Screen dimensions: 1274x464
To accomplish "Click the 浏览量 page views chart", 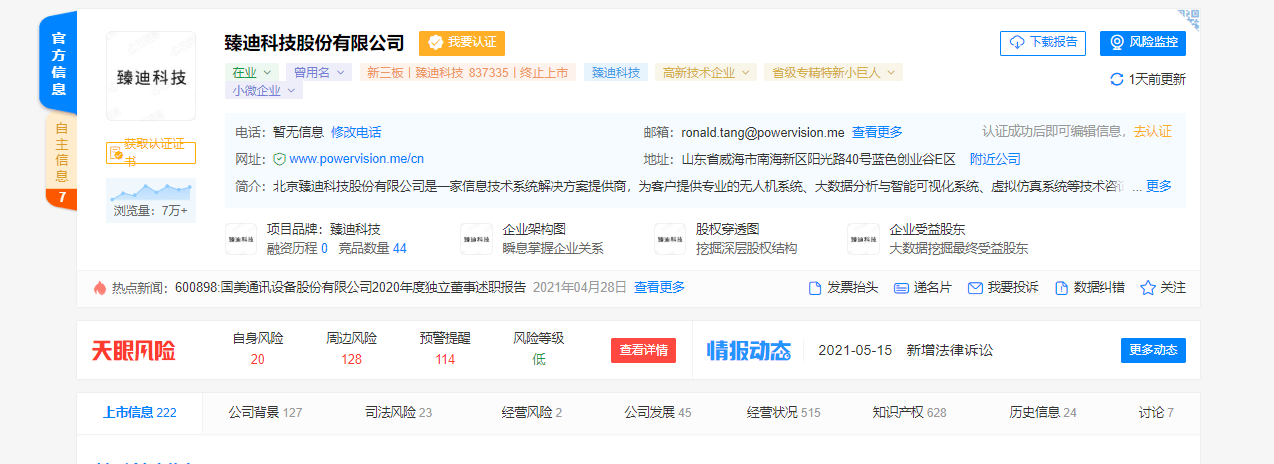I will (151, 200).
